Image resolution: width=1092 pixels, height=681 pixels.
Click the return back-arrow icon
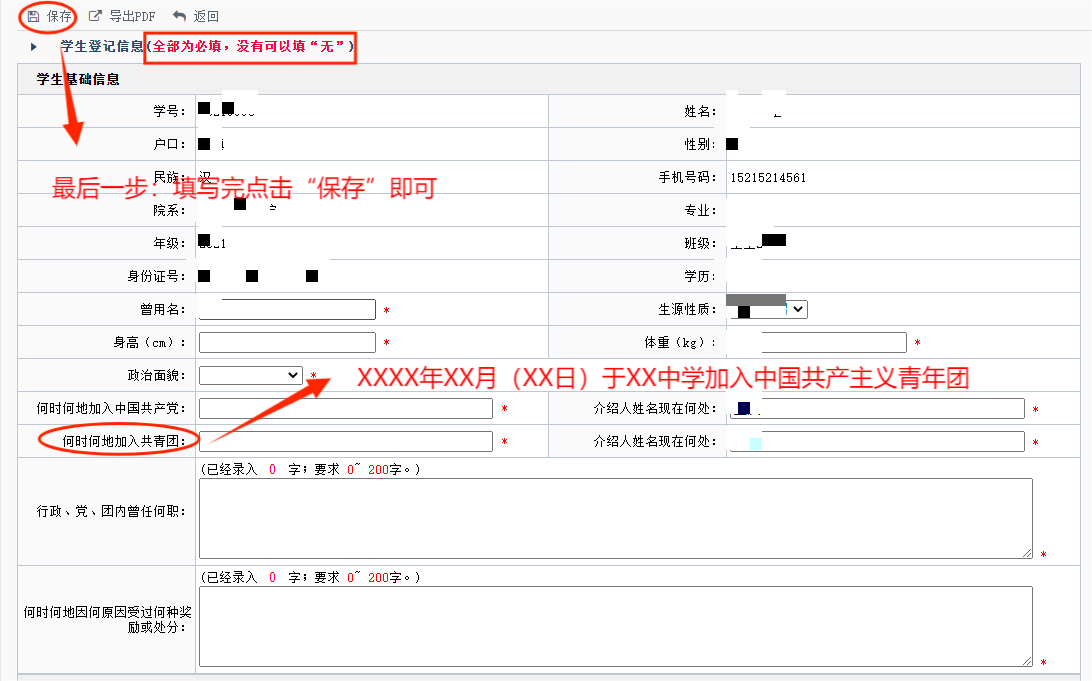pos(179,16)
